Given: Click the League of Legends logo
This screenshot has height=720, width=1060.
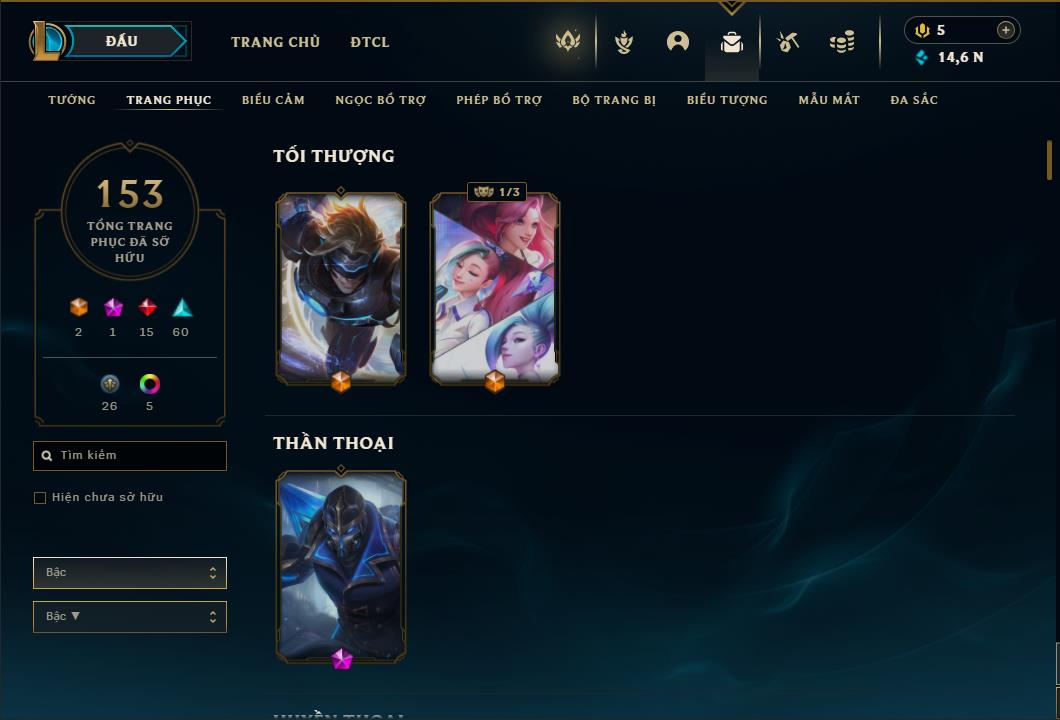Looking at the screenshot, I should coord(46,41).
